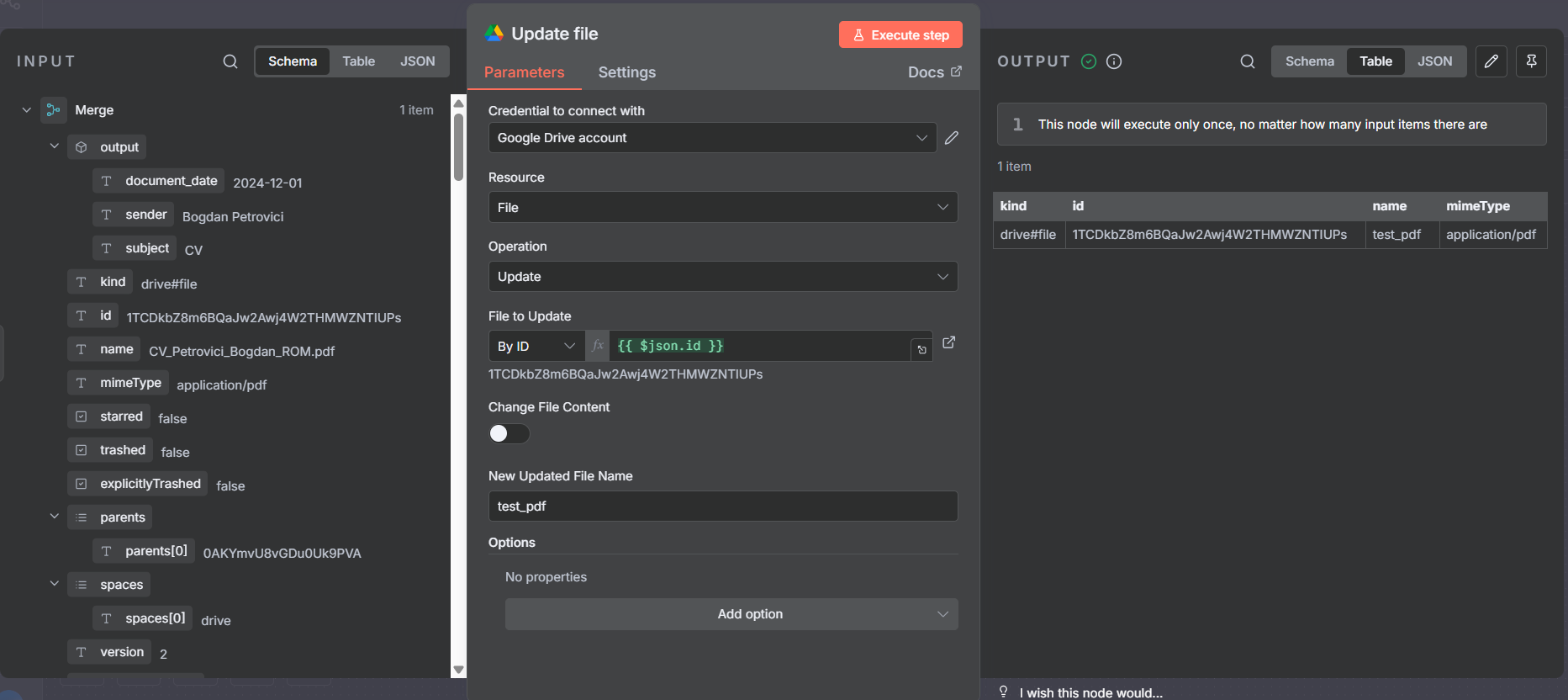Click the search icon in INPUT panel
1568x700 pixels.
230,61
